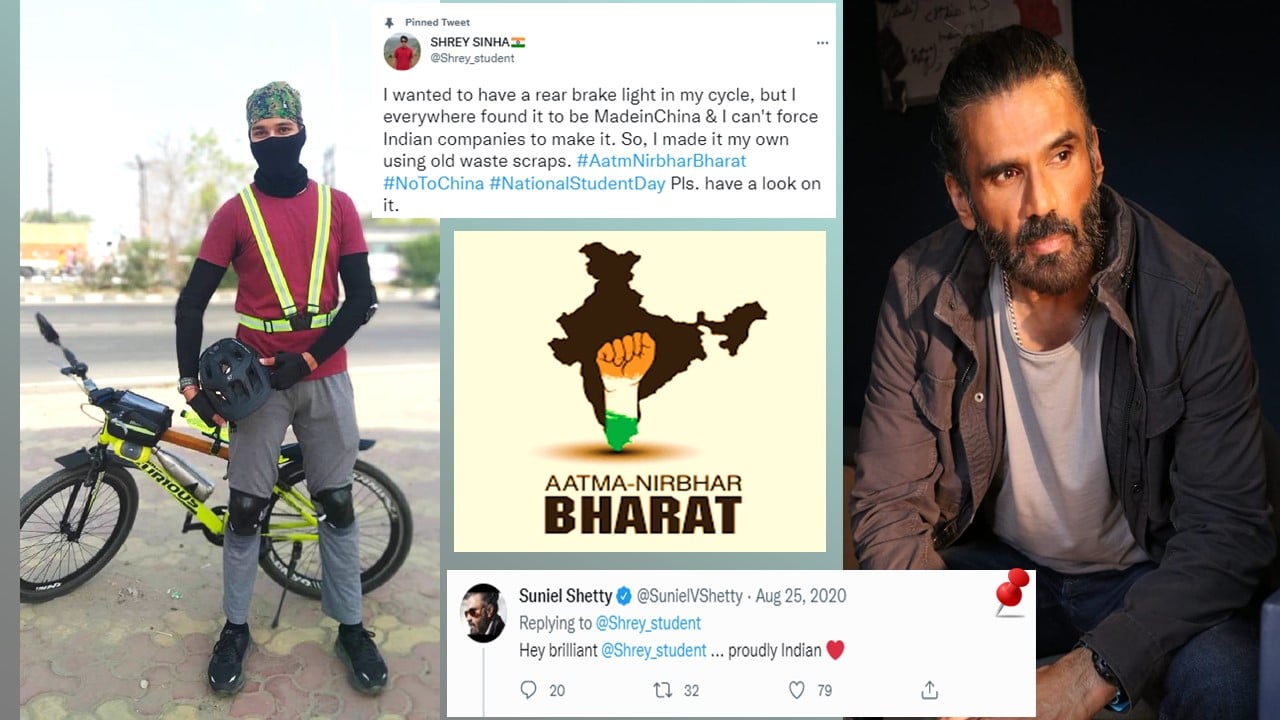Click the Suniel Shetty display name
Viewport: 1280px width, 720px height.
tap(565, 596)
